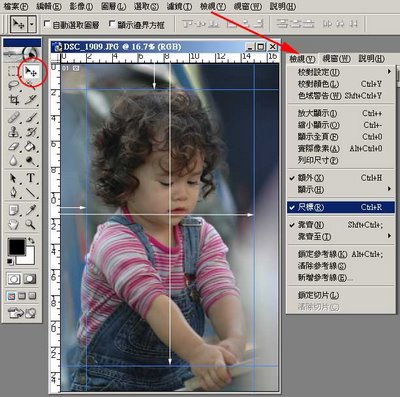Select the Lasso tool
The height and width of the screenshot is (397, 400).
pos(13,85)
